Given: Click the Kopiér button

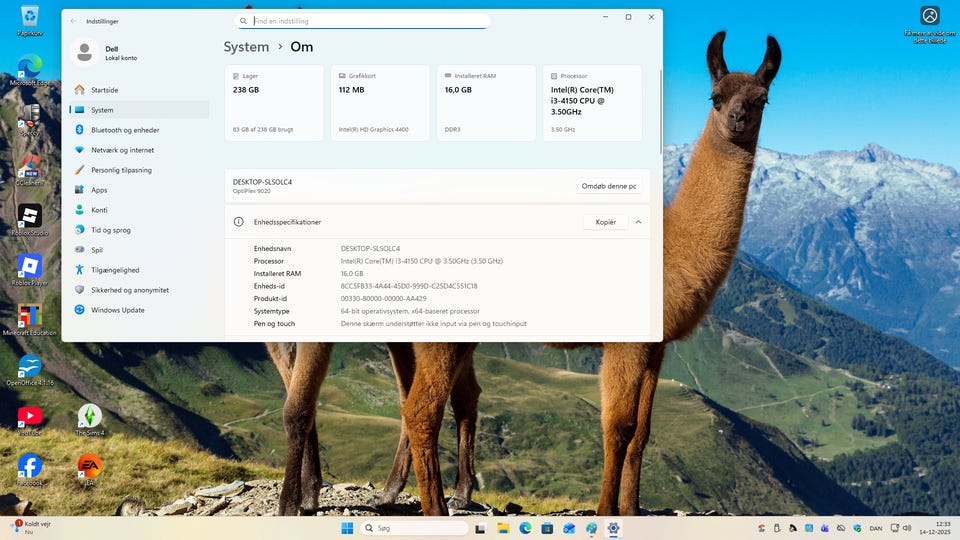Looking at the screenshot, I should click(605, 222).
